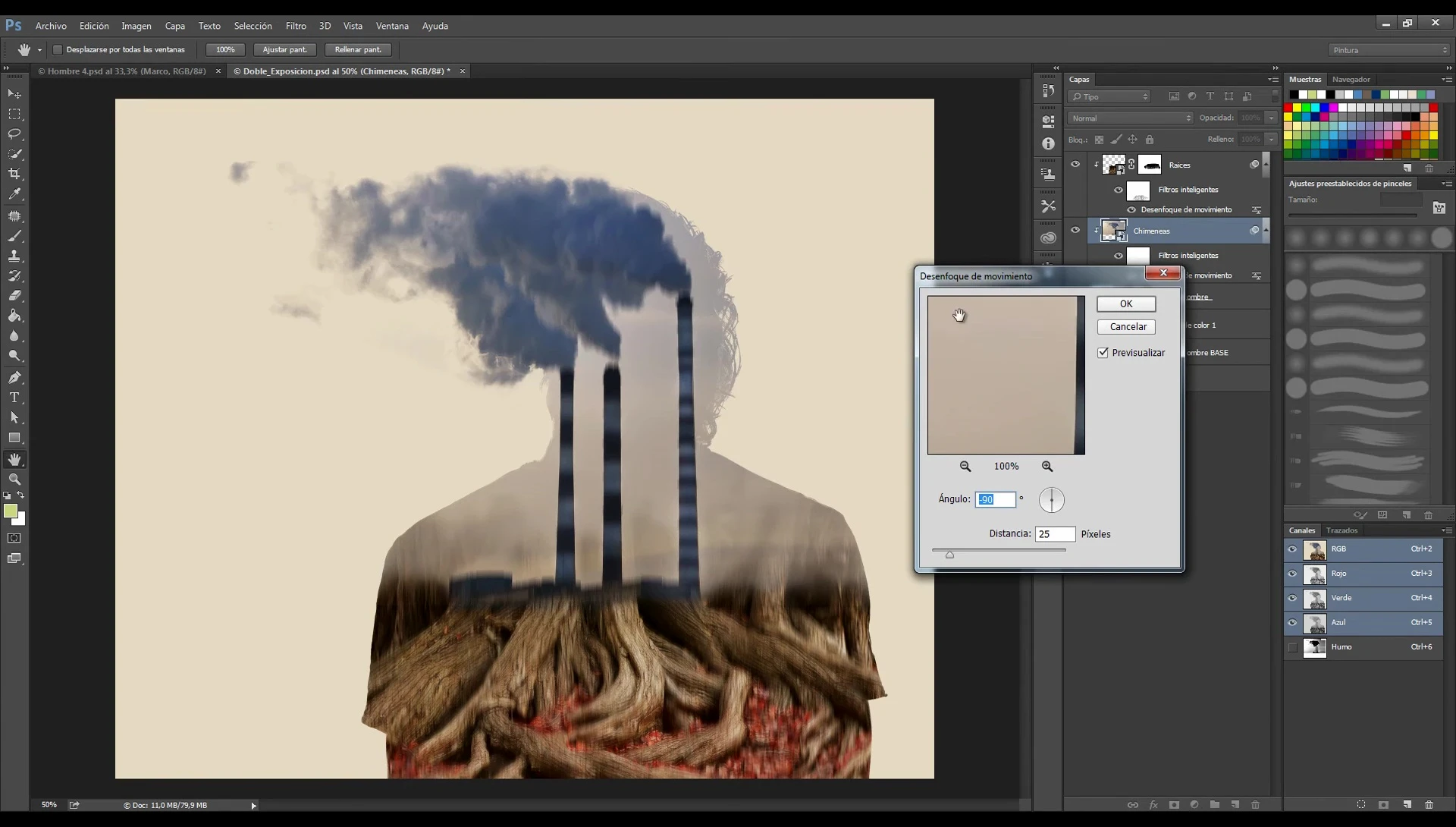Viewport: 1456px width, 827px height.
Task: Click the lock transparent pixels icon
Action: (1099, 140)
